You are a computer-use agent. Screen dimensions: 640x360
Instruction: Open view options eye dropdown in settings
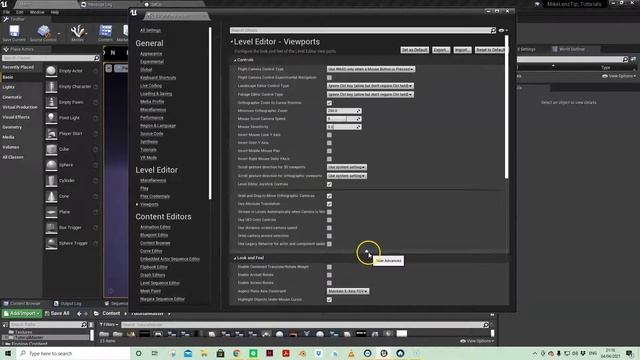(503, 30)
